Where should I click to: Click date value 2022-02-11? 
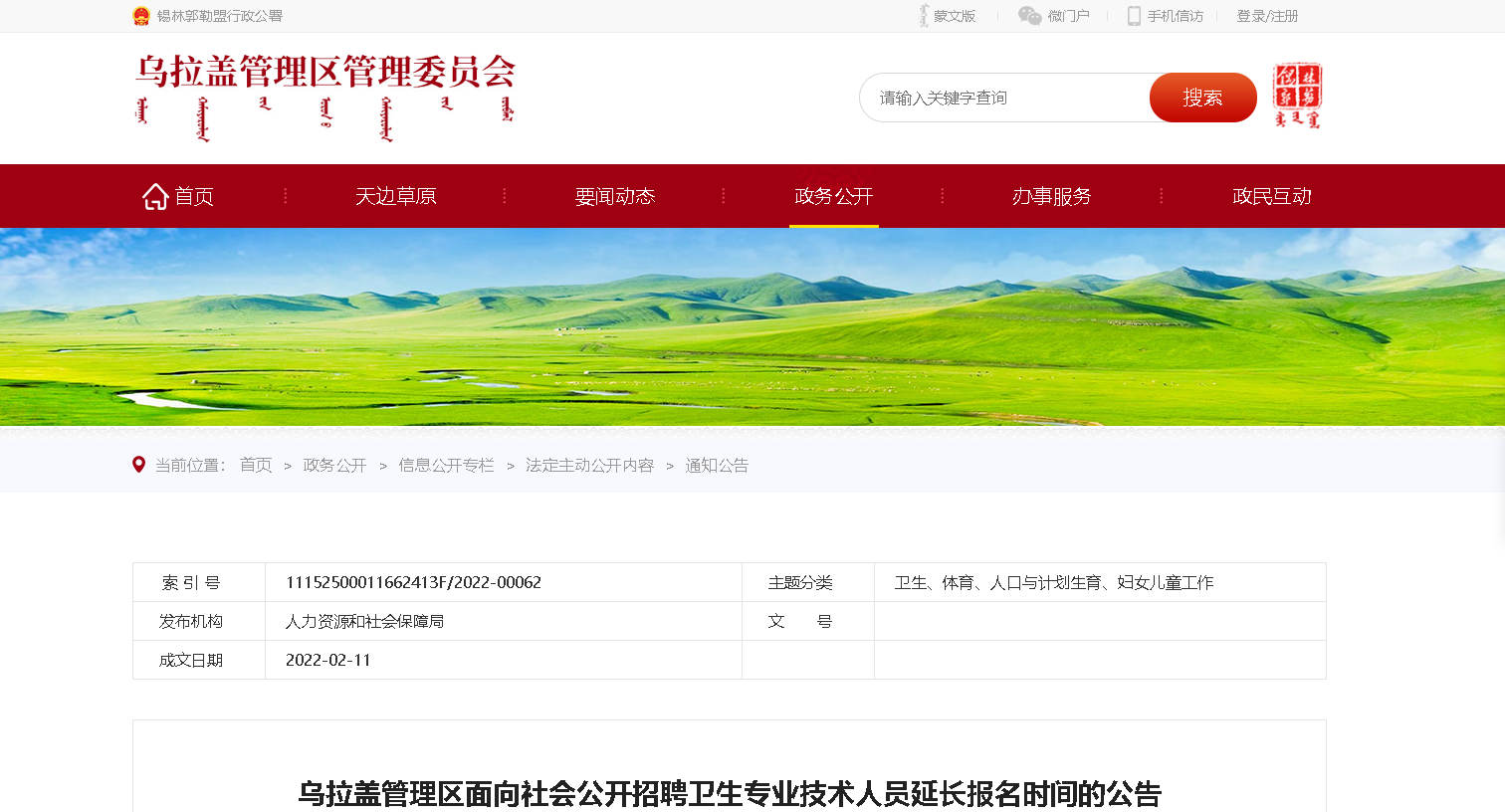(x=327, y=660)
